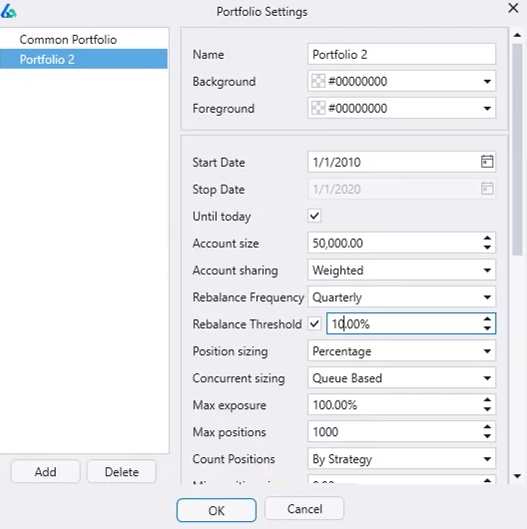Decrease Max positions with down arrow
527x529 pixels.
[487, 436]
